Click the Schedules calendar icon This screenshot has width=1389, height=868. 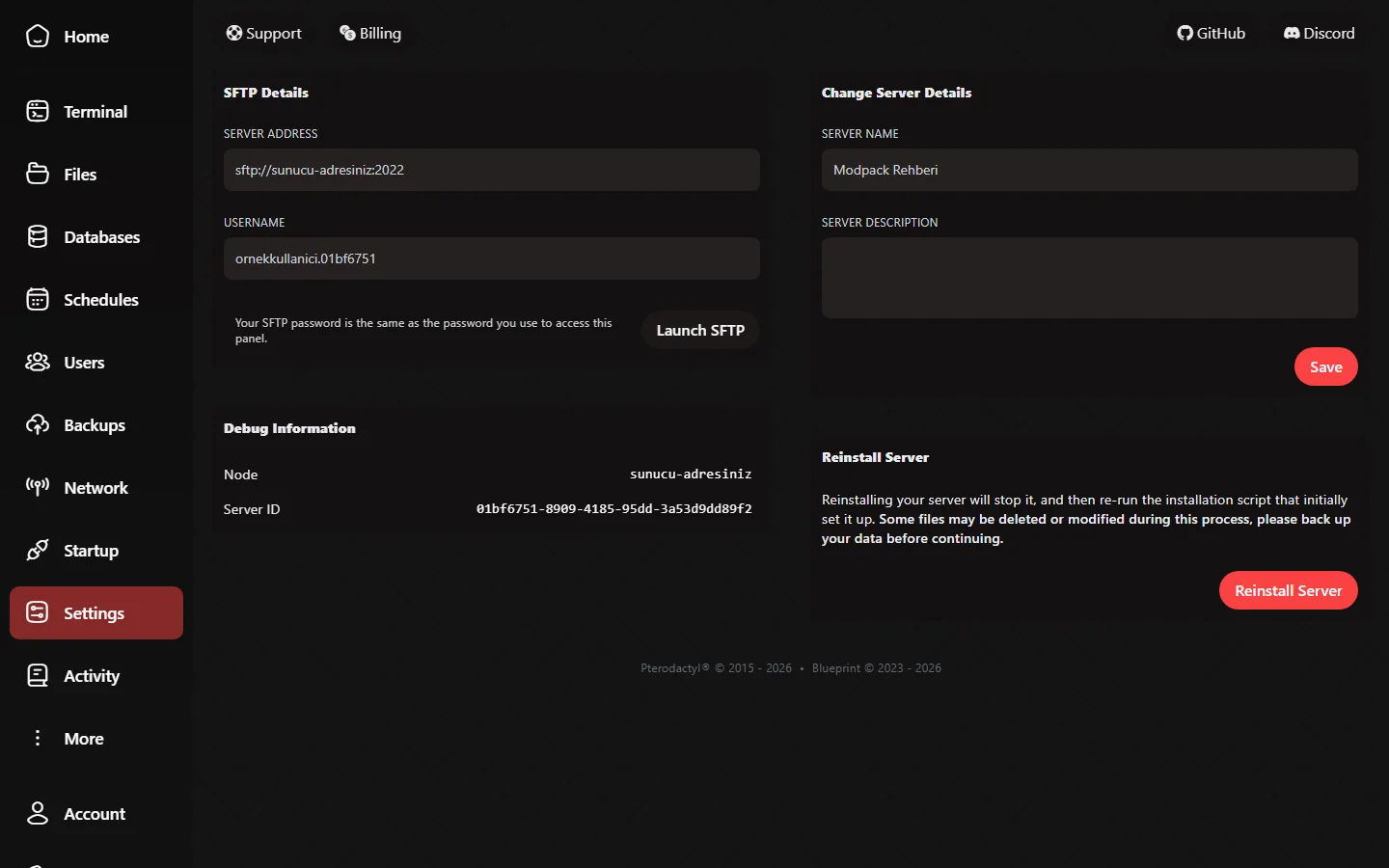38,300
